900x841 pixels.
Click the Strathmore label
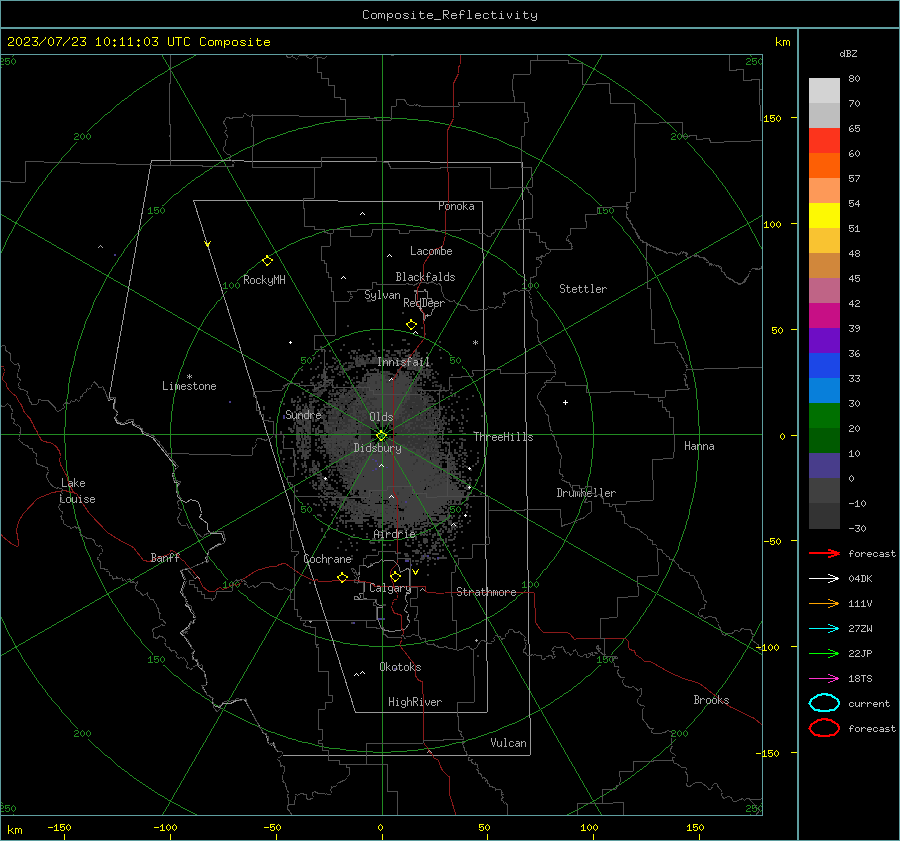[x=486, y=592]
